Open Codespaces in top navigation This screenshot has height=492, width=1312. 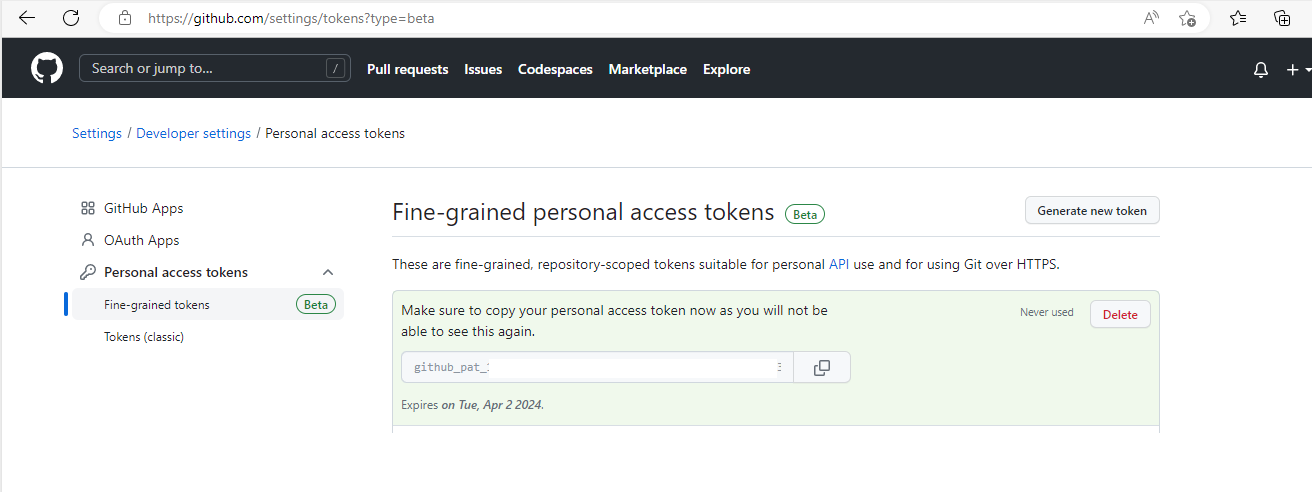point(555,69)
